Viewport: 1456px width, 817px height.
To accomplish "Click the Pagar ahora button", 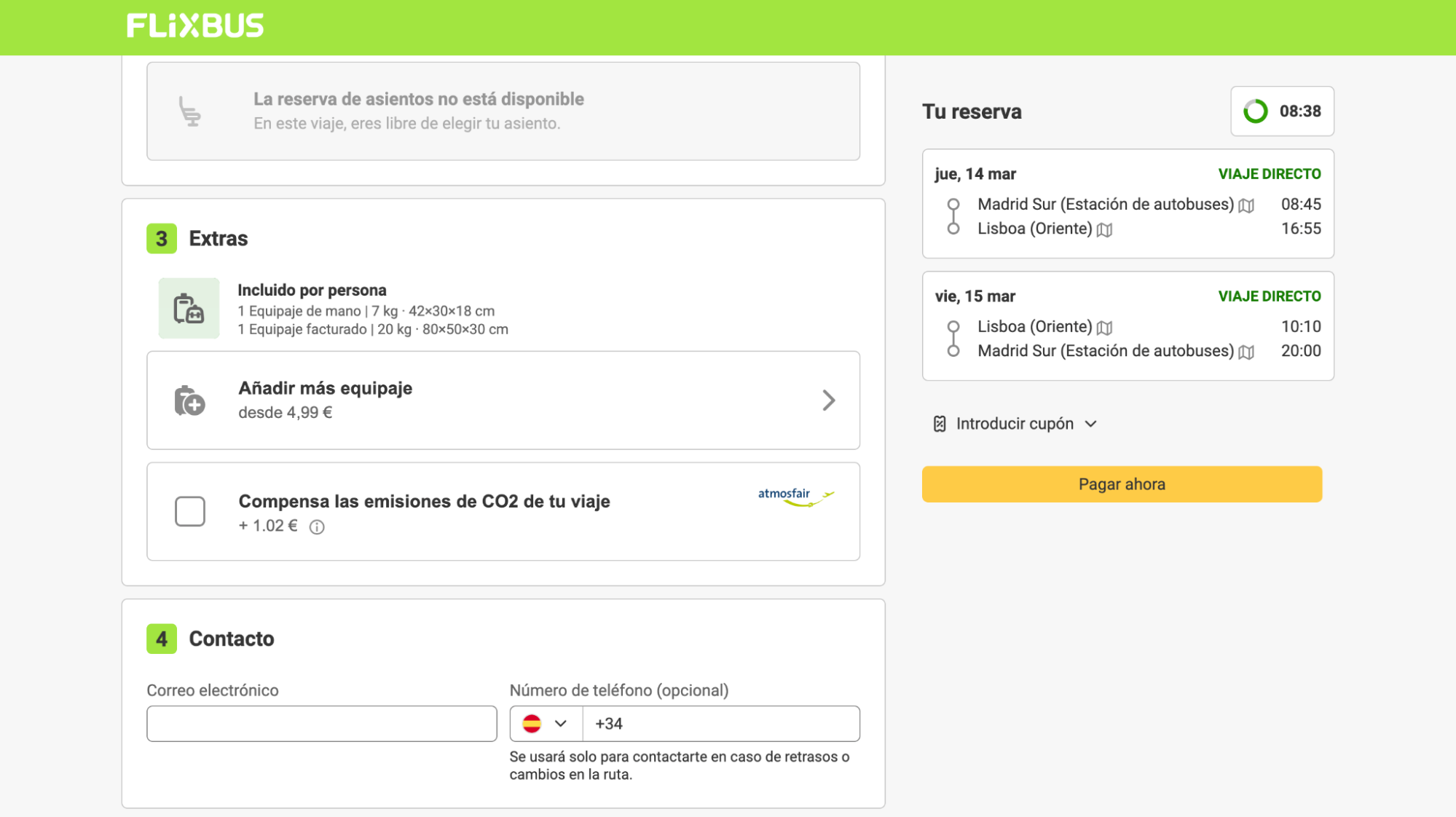I will coord(1122,484).
